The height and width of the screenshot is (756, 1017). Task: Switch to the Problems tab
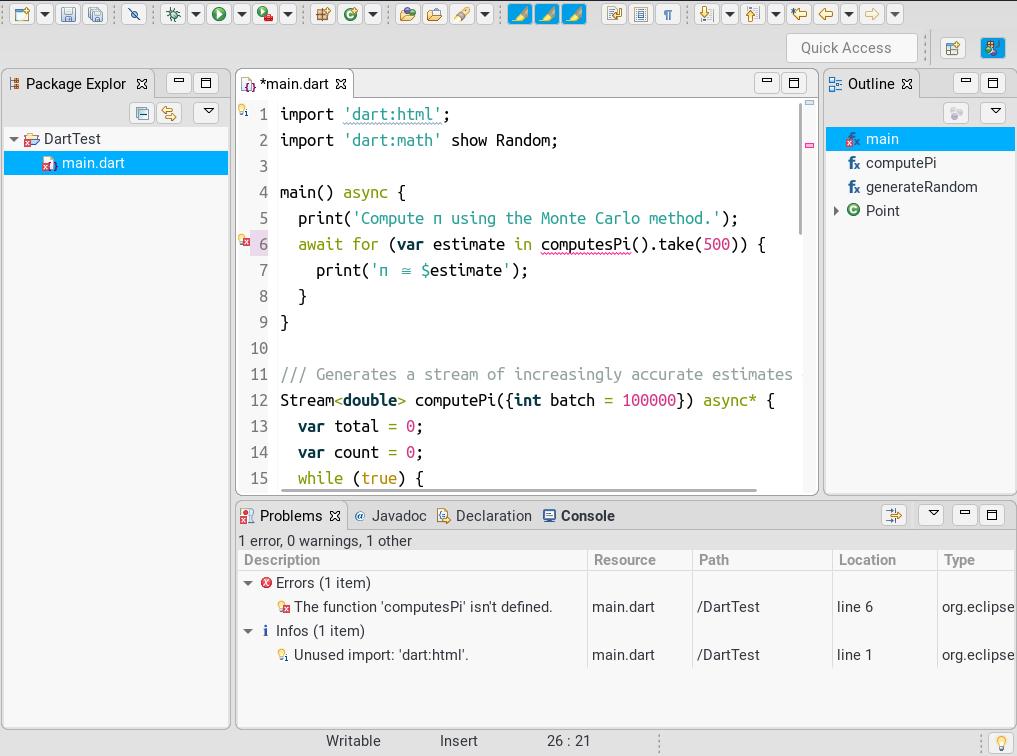[x=291, y=516]
